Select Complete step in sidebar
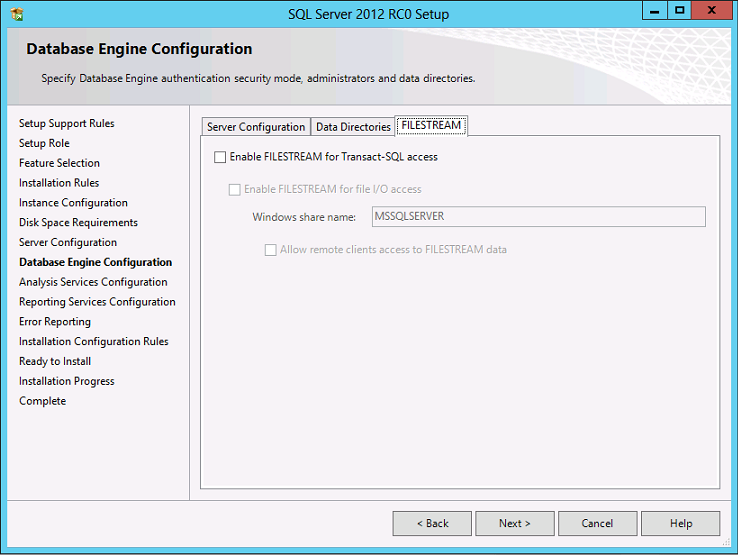 click(x=42, y=401)
